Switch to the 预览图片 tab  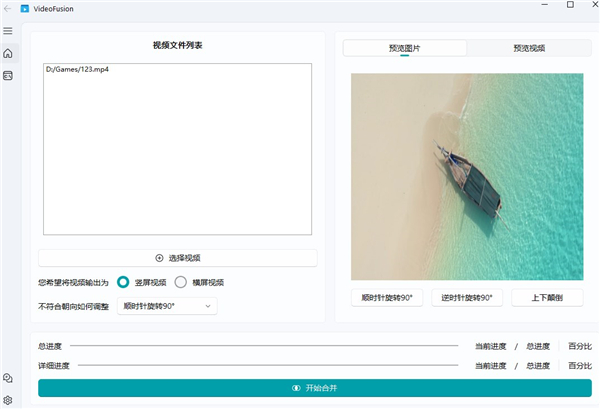(405, 48)
